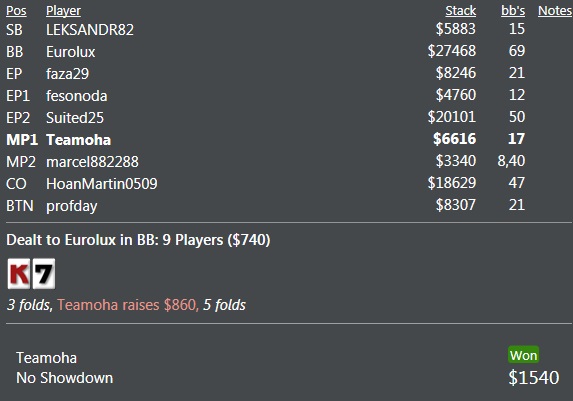
Task: Click the bb's column header
Action: [513, 11]
